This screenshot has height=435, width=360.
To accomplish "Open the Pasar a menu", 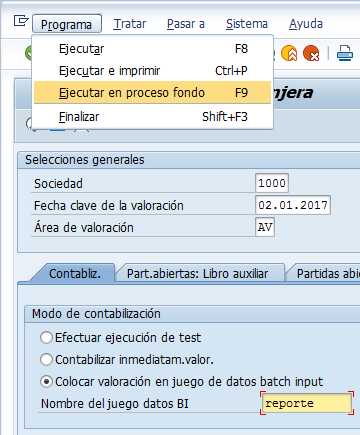I will (186, 24).
